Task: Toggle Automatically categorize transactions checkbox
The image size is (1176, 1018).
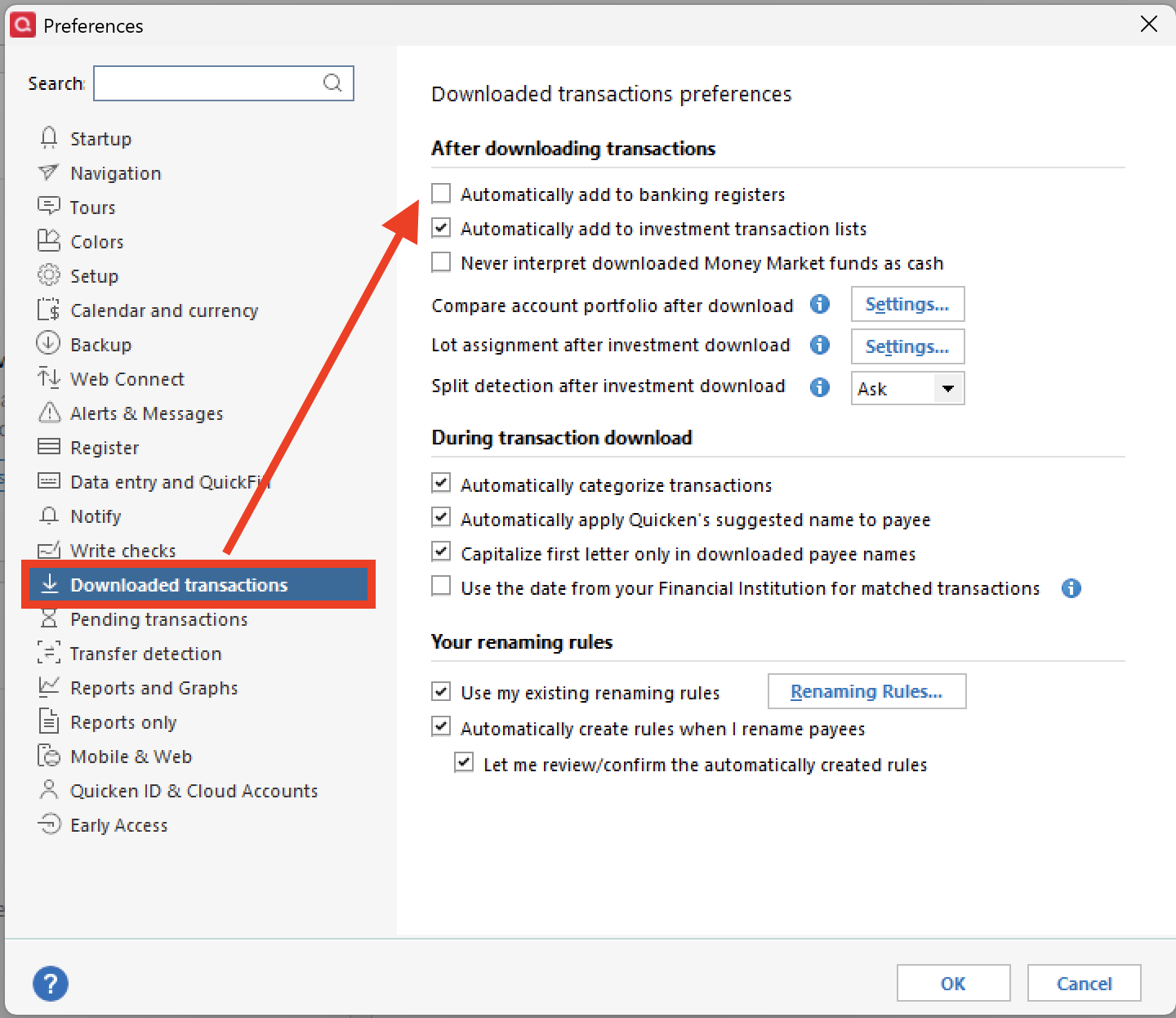Action: (x=441, y=484)
